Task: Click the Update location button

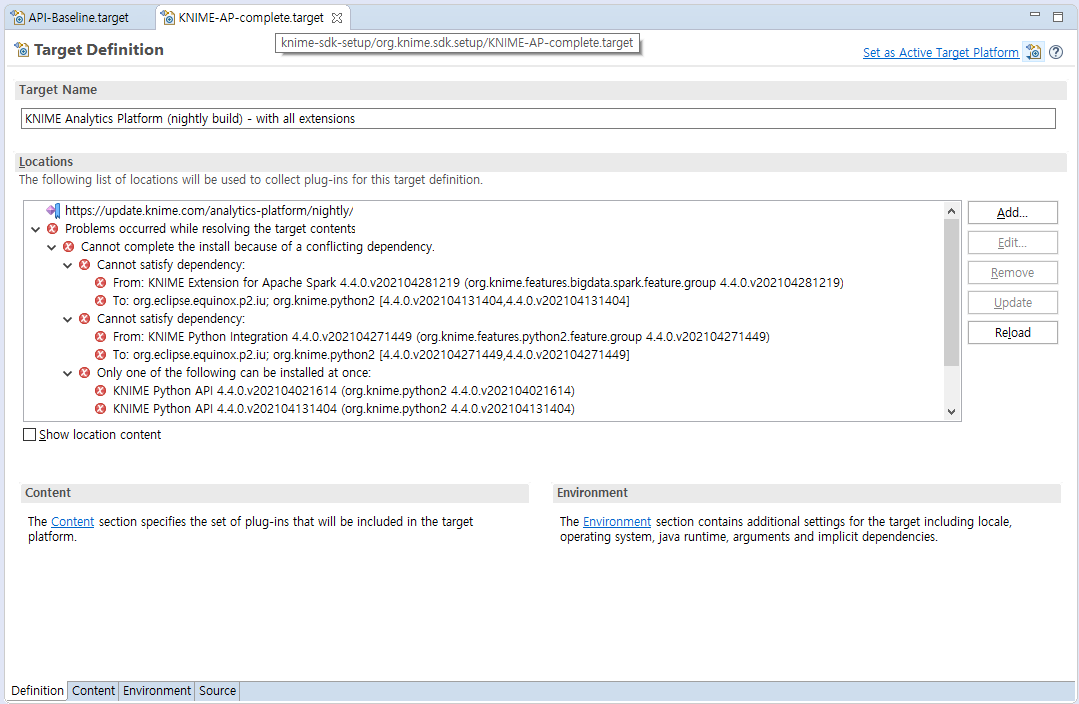Action: pos(1012,302)
